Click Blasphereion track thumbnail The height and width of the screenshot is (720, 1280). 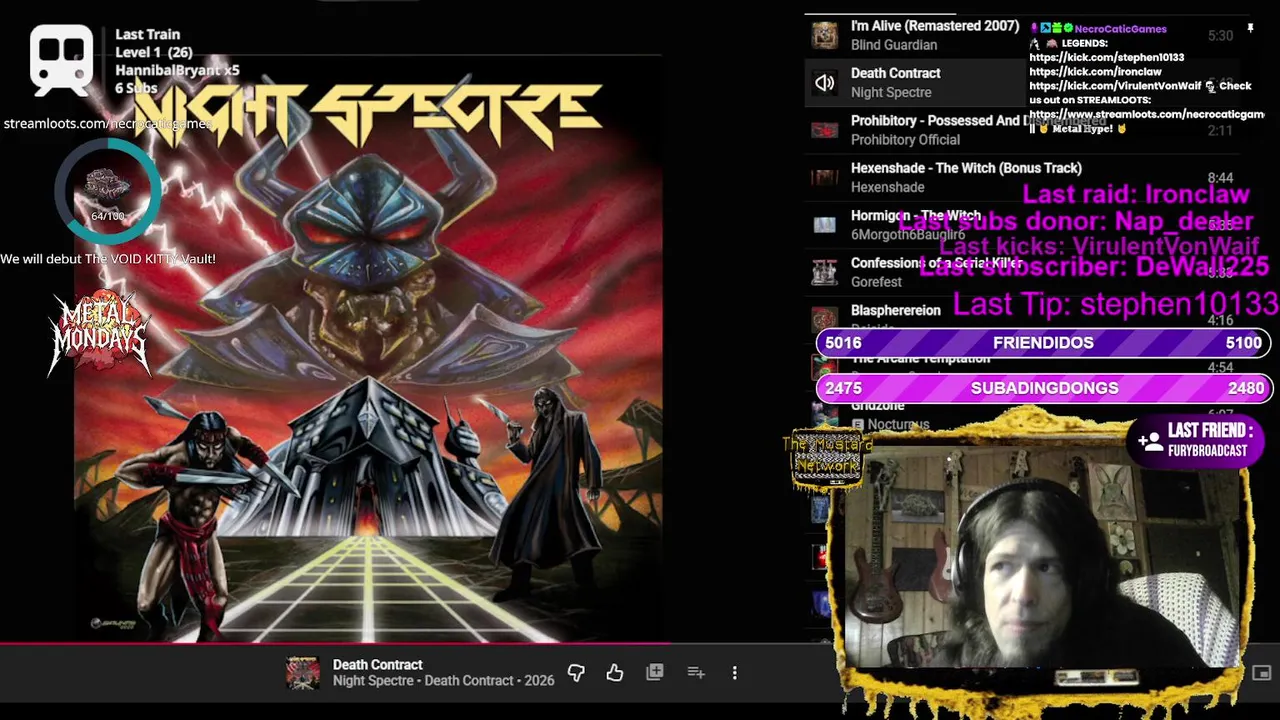click(x=824, y=318)
